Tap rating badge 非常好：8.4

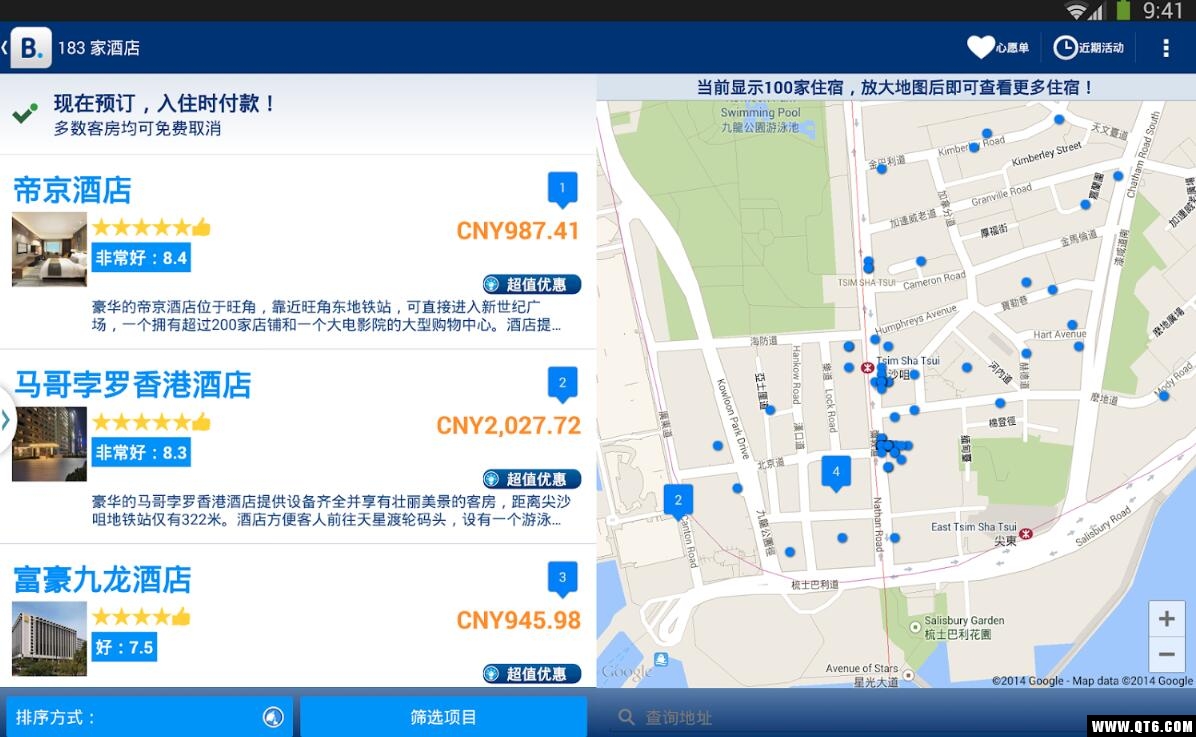pos(141,258)
